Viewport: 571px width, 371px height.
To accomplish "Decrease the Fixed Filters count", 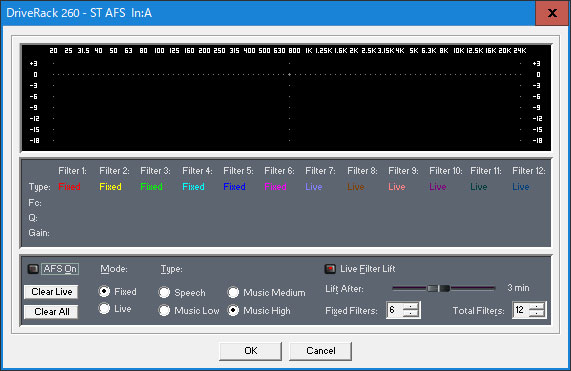I will click(412, 314).
